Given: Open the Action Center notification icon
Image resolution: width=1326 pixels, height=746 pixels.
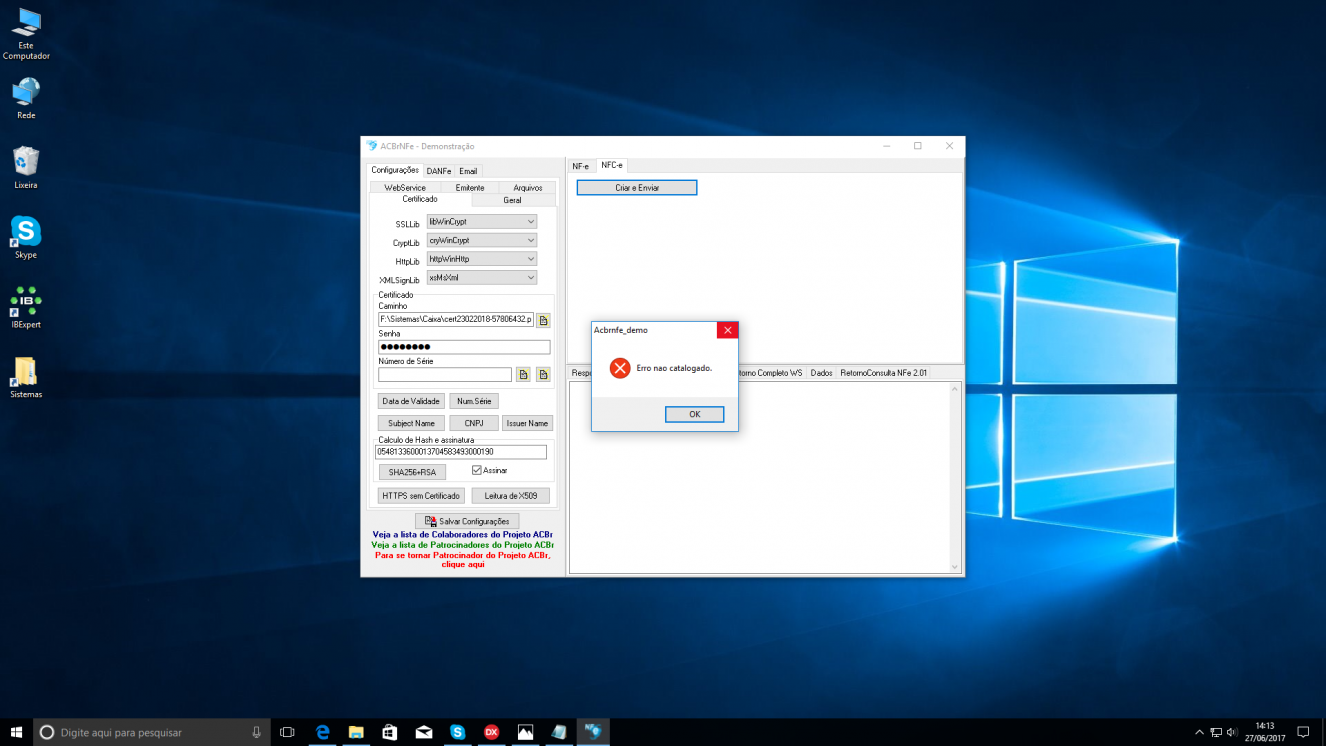Looking at the screenshot, I should click(x=1302, y=732).
